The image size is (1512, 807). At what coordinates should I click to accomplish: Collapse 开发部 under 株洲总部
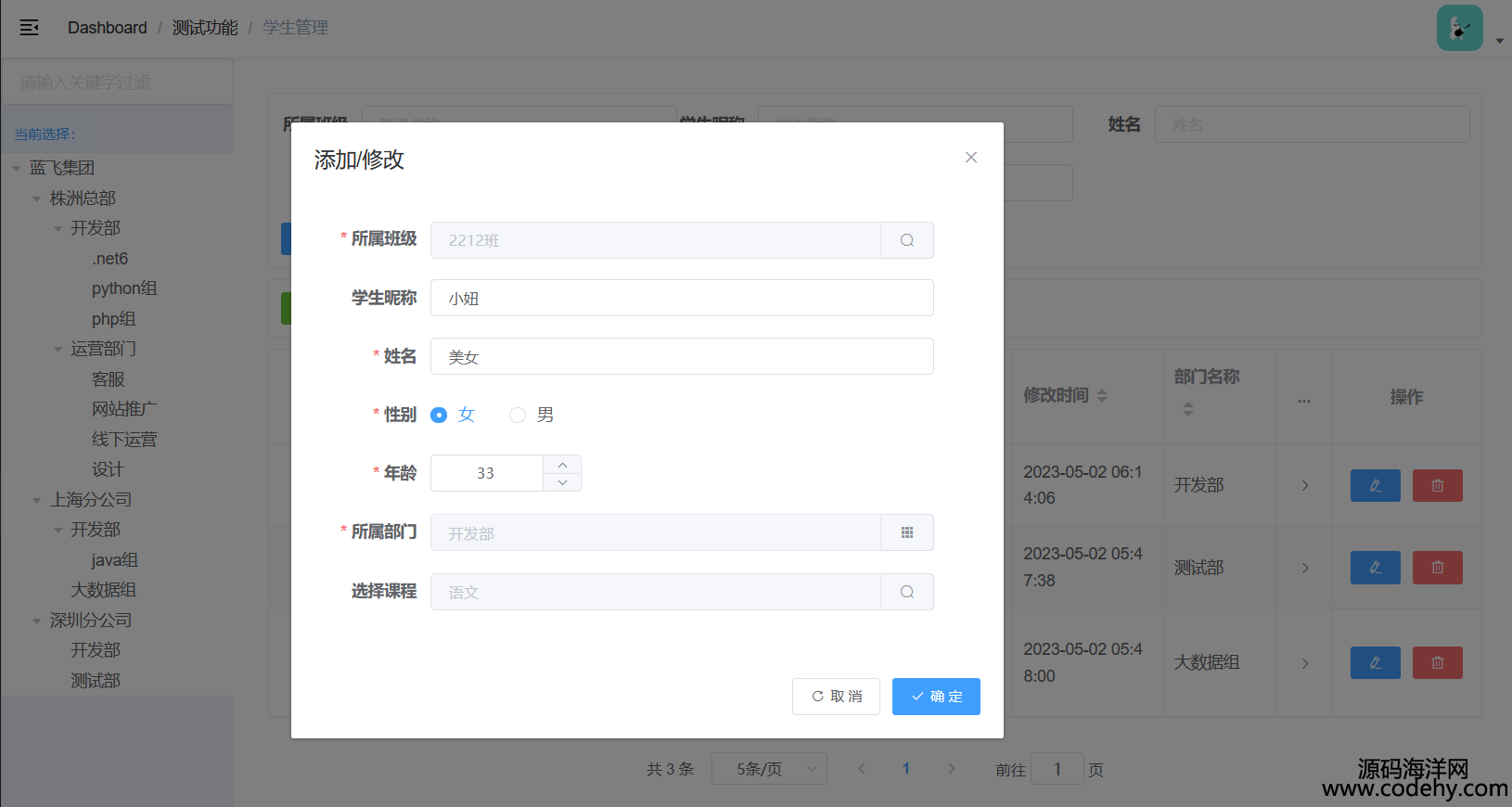click(58, 228)
